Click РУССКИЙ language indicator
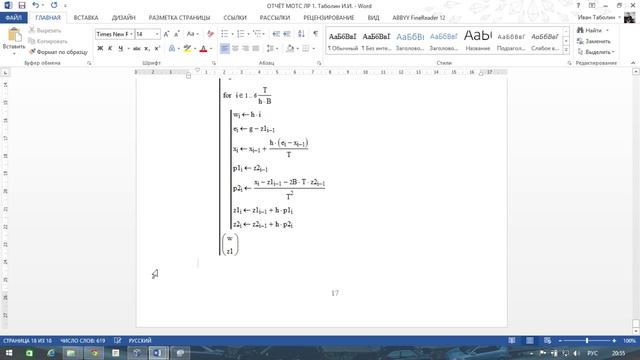Screen dimensions: 640x360 click(140, 340)
